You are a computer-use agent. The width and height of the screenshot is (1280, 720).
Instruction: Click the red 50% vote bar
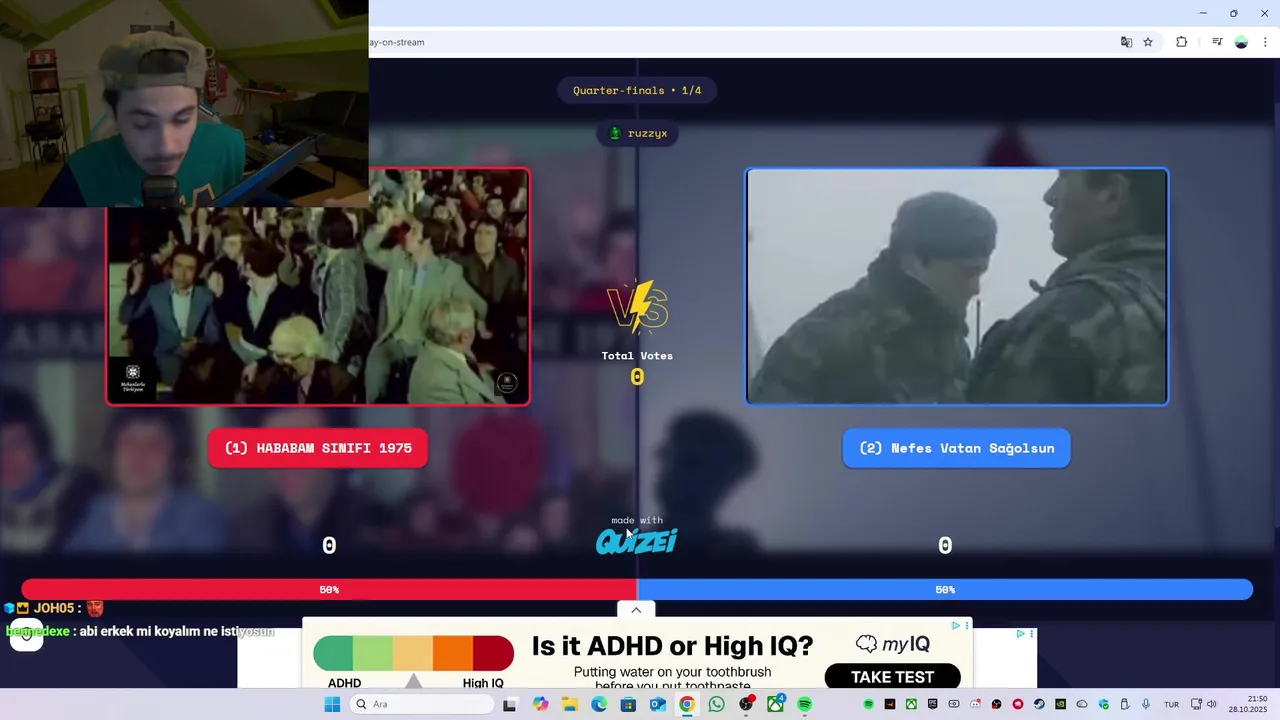(329, 590)
